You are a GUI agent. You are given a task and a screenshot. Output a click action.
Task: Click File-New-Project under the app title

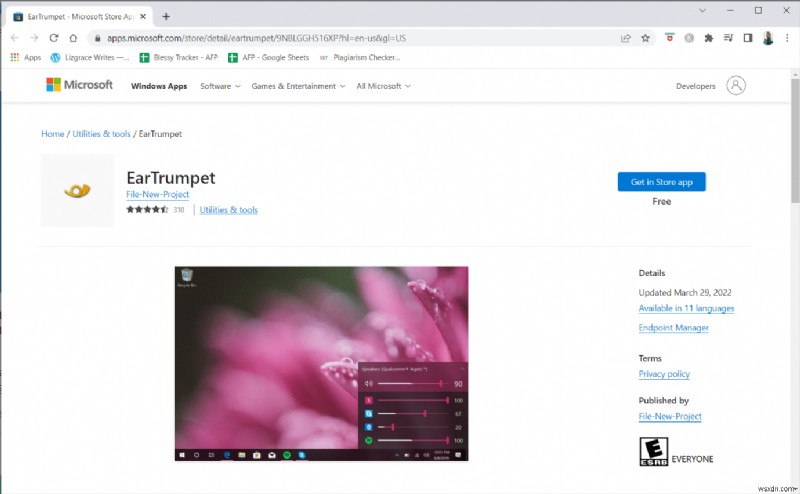pyautogui.click(x=158, y=194)
